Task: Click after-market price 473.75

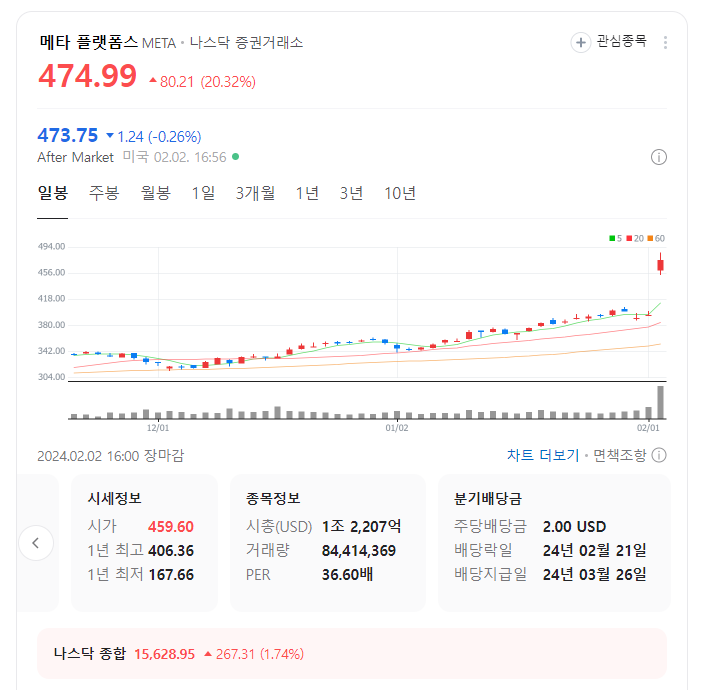Action: tap(67, 135)
